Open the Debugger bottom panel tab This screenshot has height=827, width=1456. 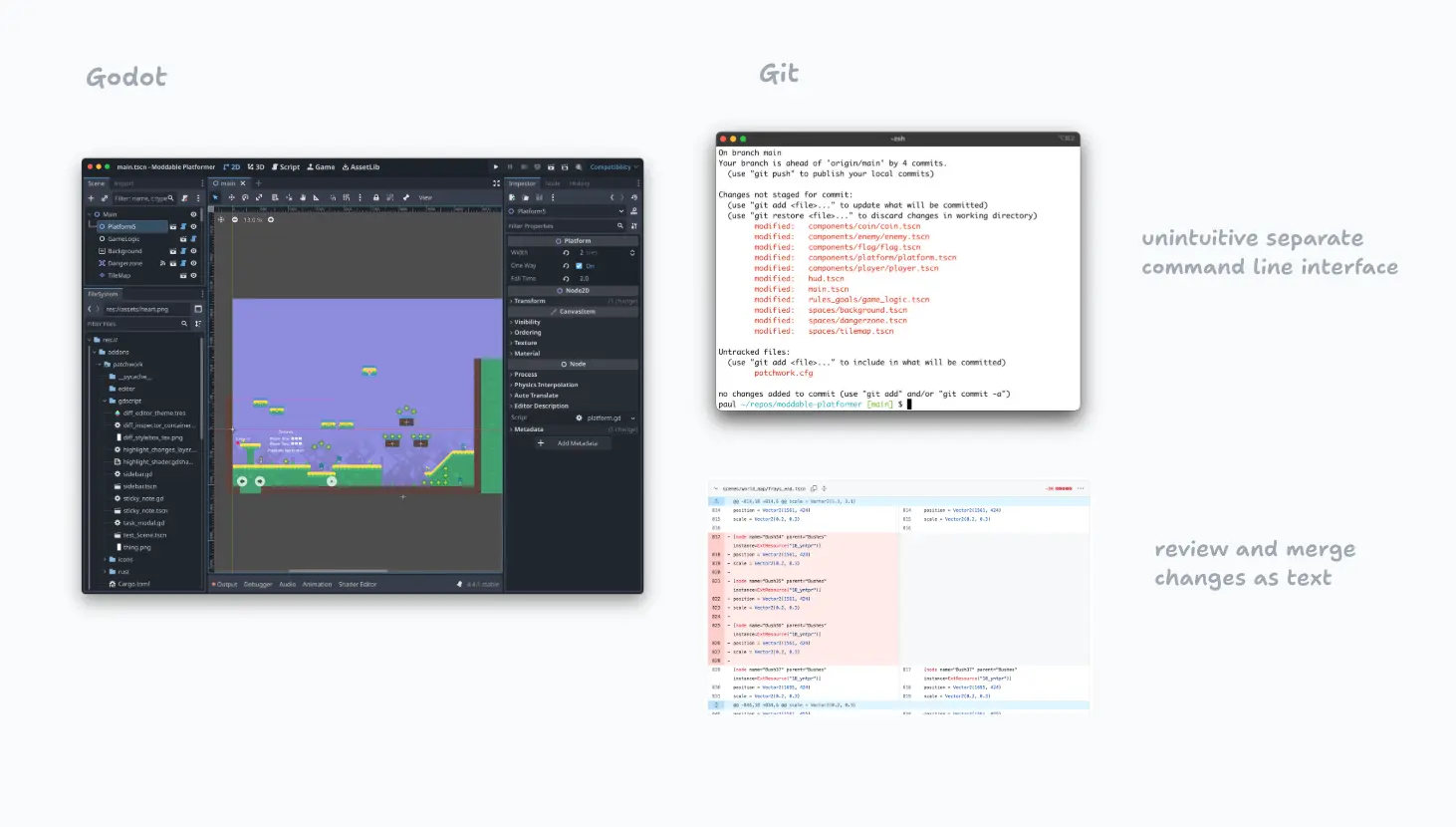point(258,584)
